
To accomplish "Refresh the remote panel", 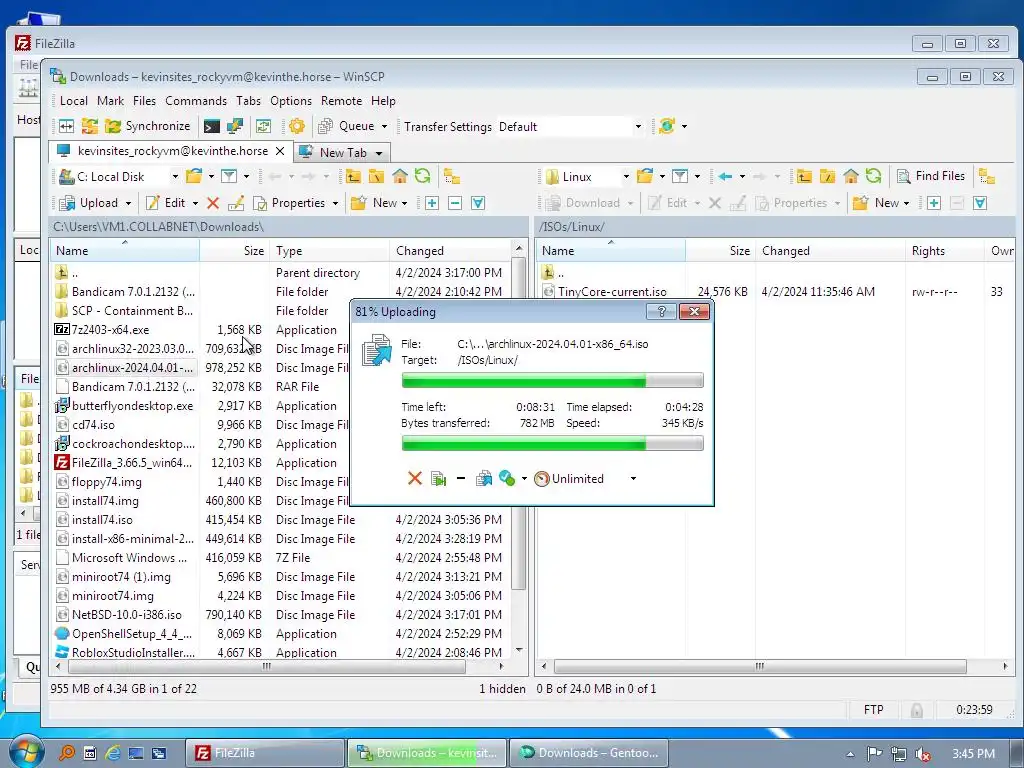I will click(874, 176).
